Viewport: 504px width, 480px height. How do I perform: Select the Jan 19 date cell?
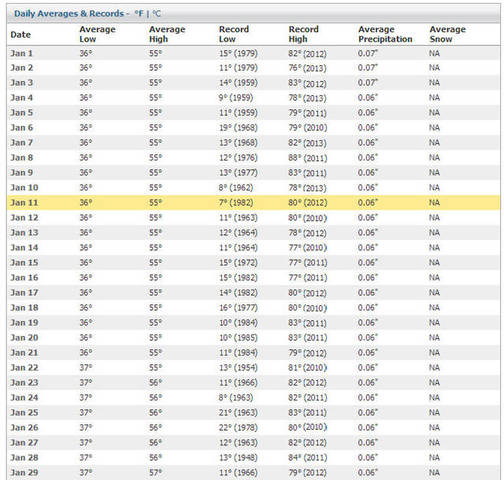tap(24, 323)
